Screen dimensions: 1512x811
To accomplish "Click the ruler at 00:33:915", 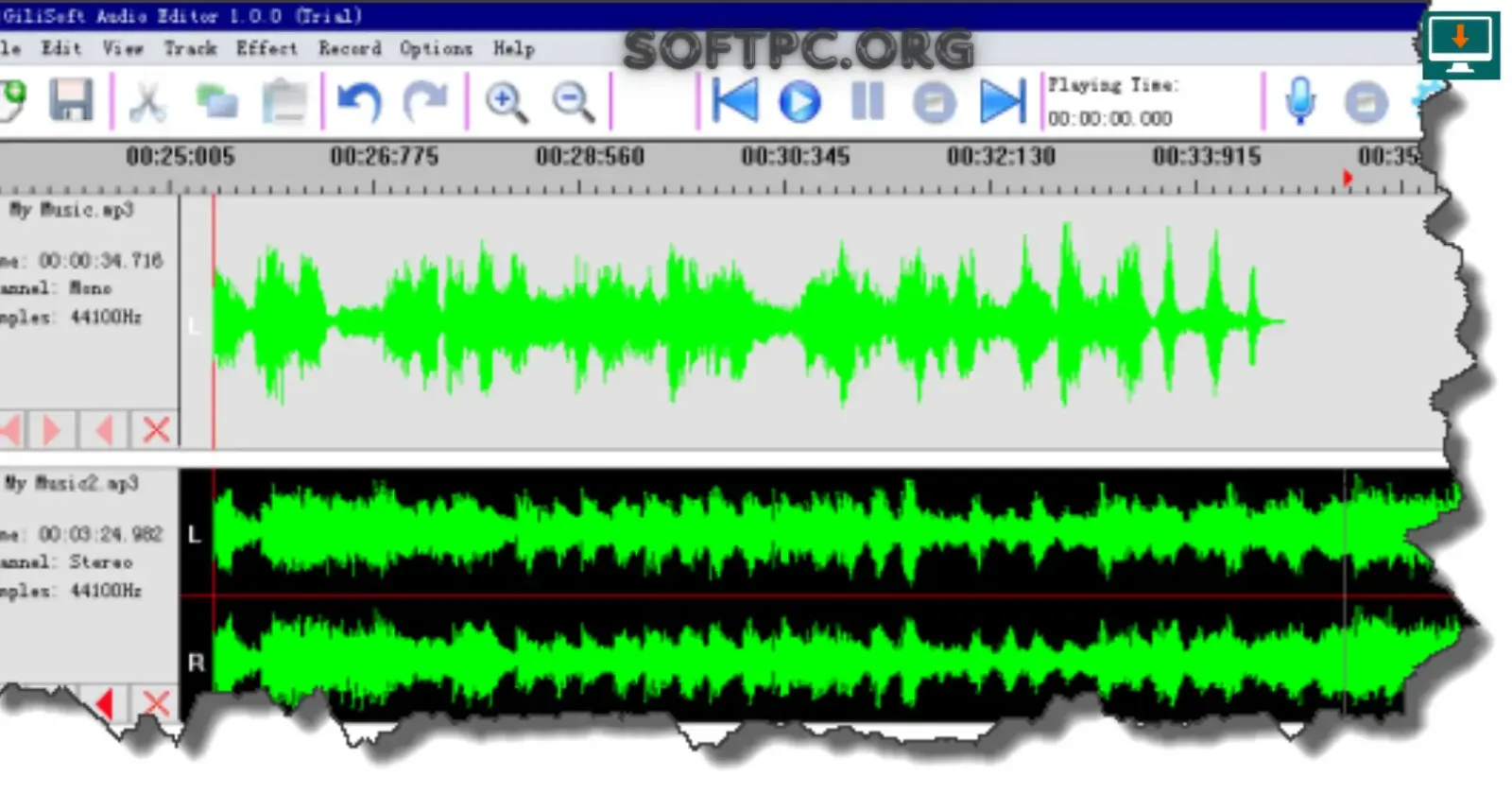I will click(1207, 157).
